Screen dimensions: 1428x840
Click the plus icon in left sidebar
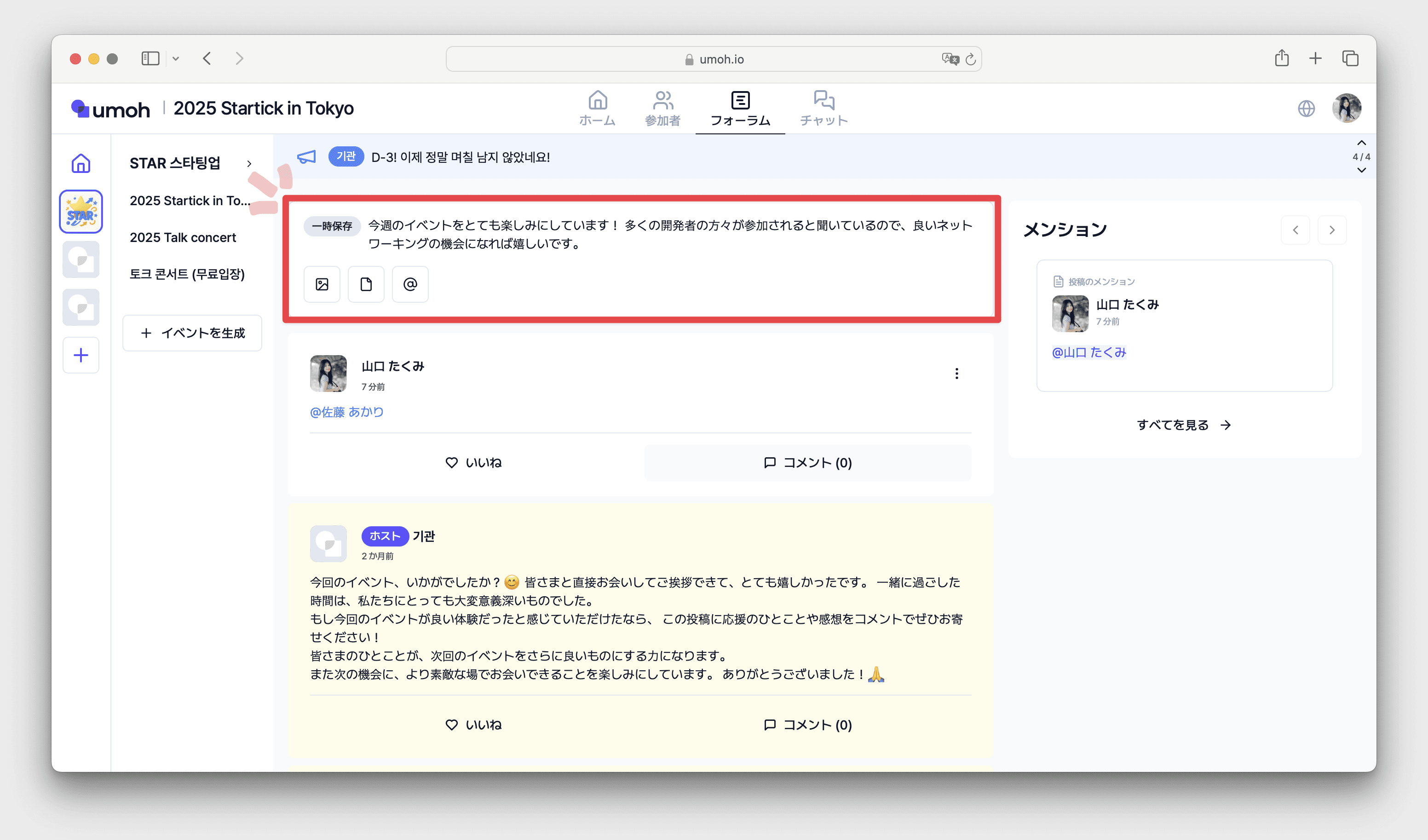[x=81, y=356]
